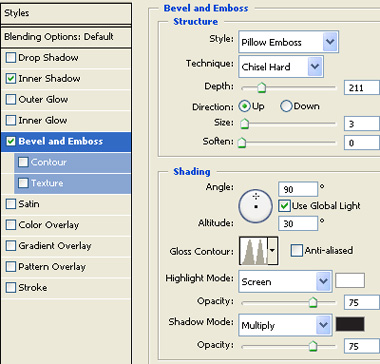Enable the Gradient Overlay checkbox
This screenshot has width=380, height=364.
point(11,246)
